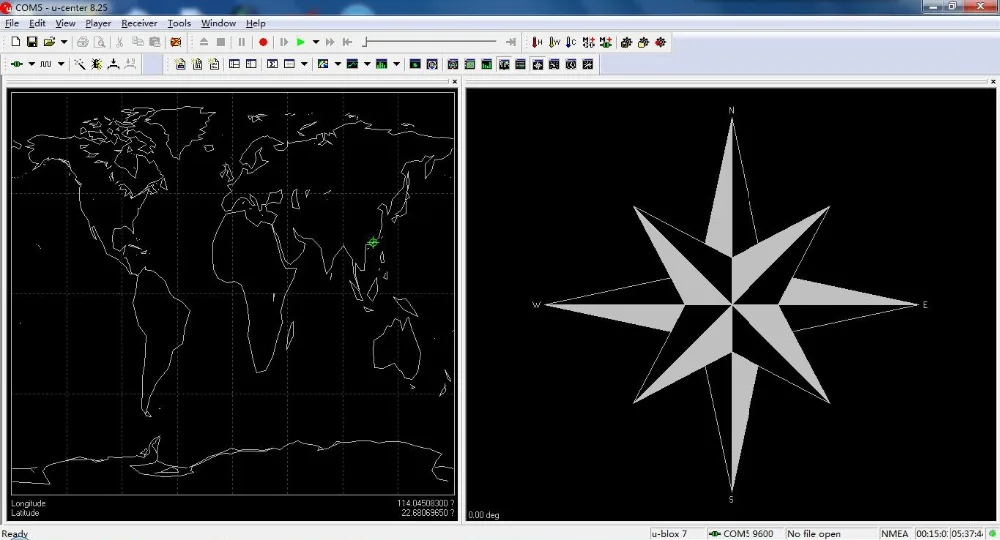1000x540 pixels.
Task: Open the Binary Console icon
Action: point(197,64)
